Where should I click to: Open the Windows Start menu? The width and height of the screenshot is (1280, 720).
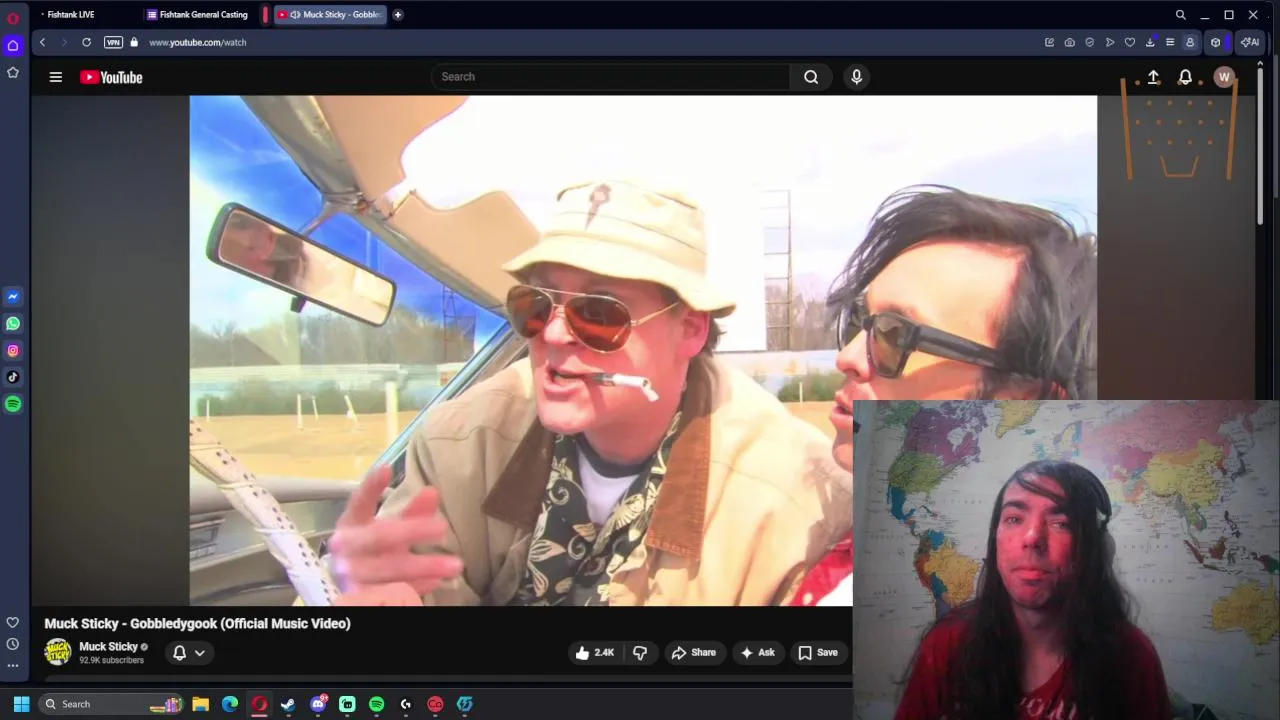coord(21,704)
